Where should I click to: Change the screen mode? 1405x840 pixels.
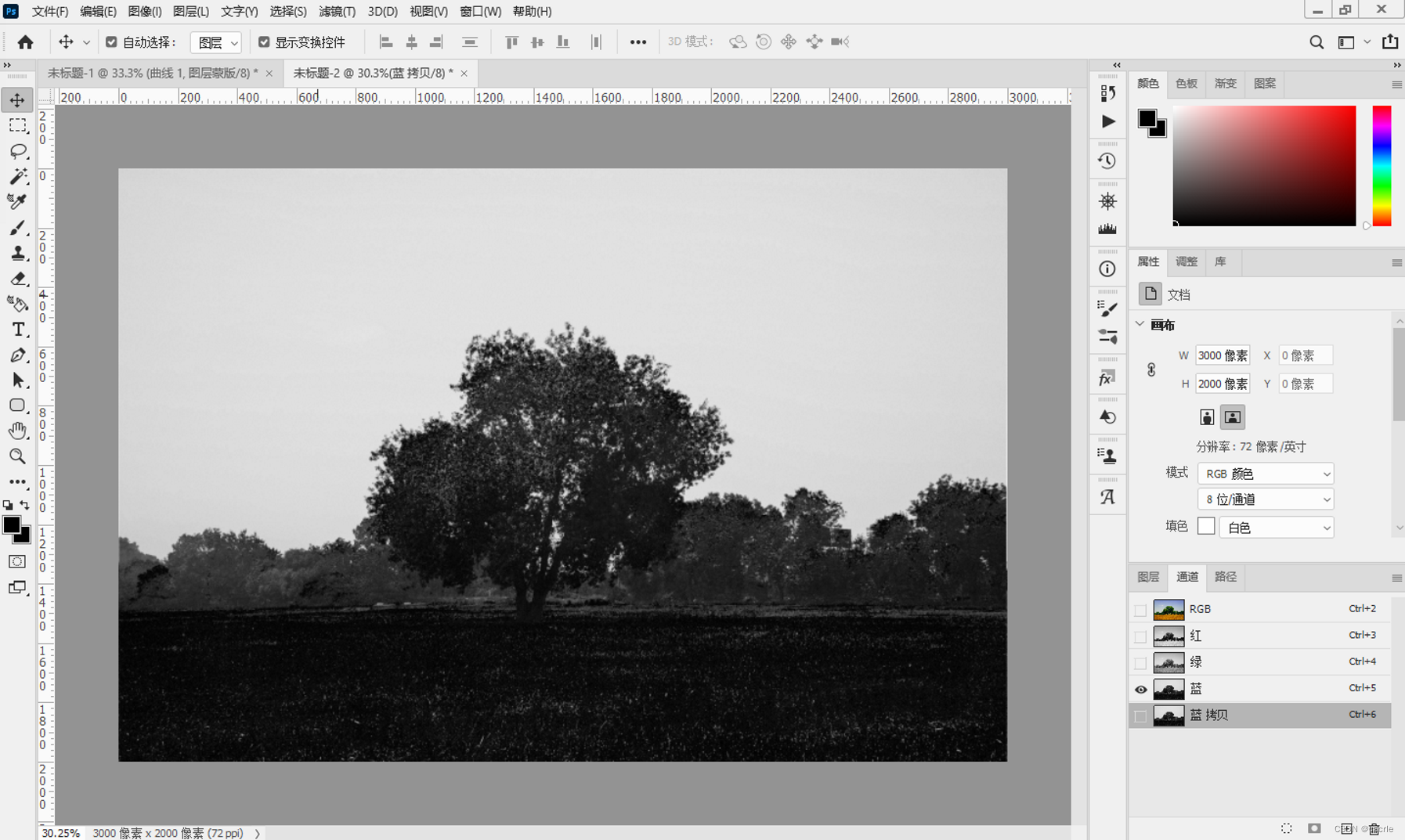coord(17,587)
